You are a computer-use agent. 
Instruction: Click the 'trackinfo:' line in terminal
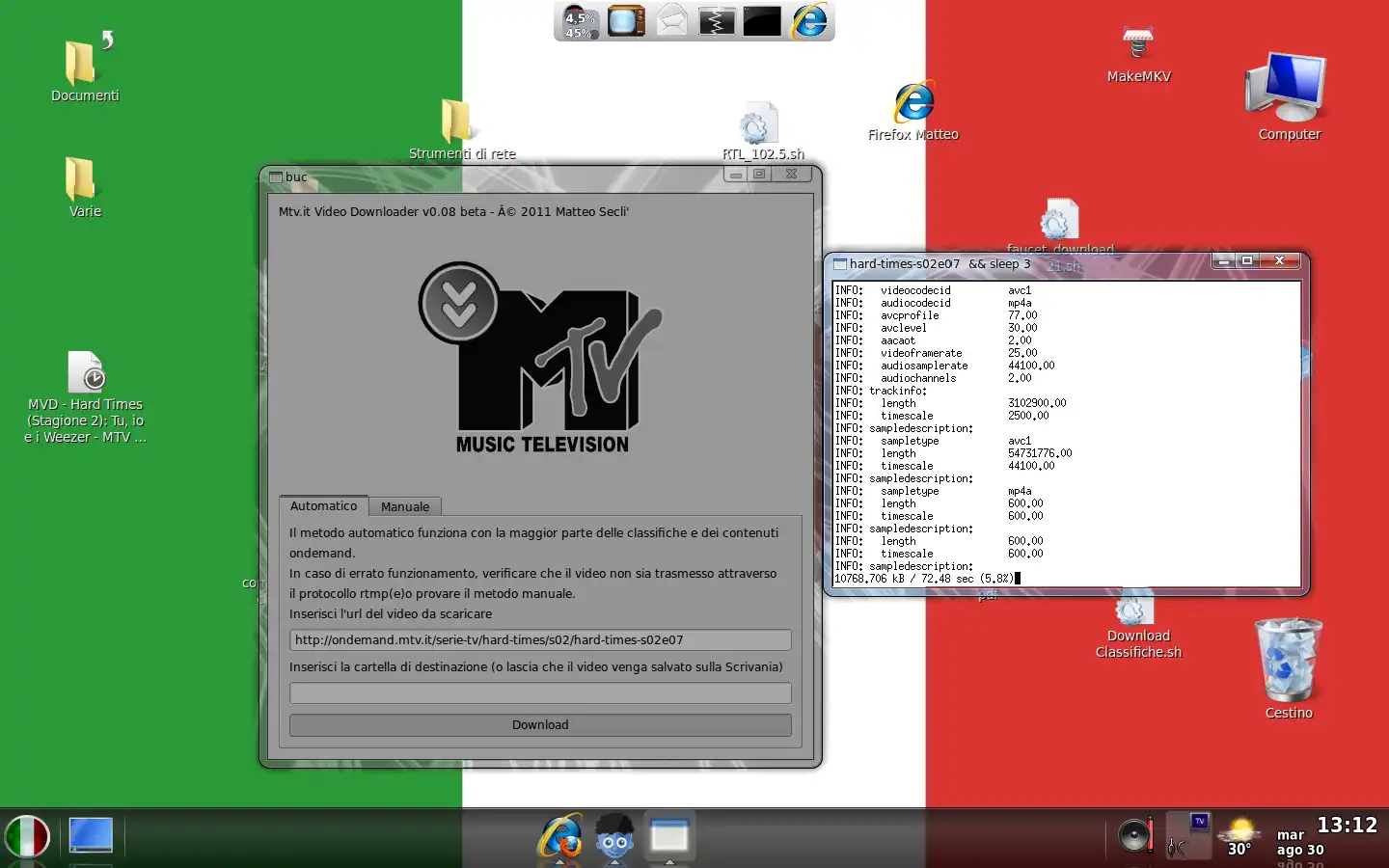click(881, 391)
